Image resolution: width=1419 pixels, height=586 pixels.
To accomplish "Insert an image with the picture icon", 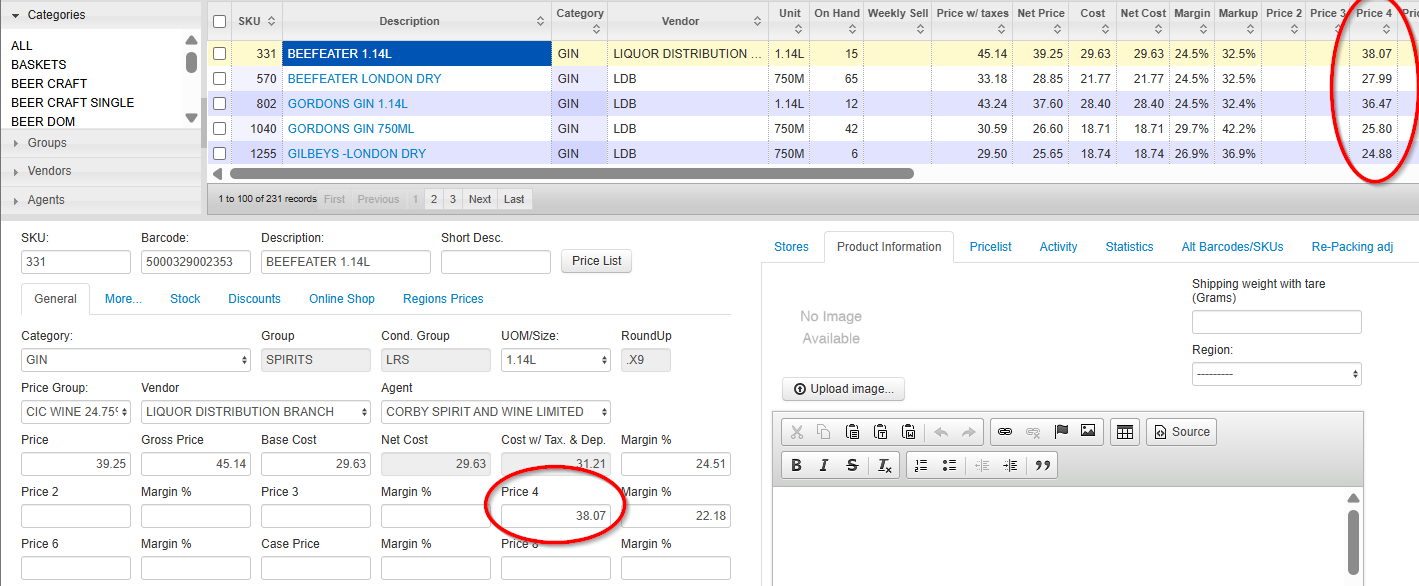I will [1088, 432].
